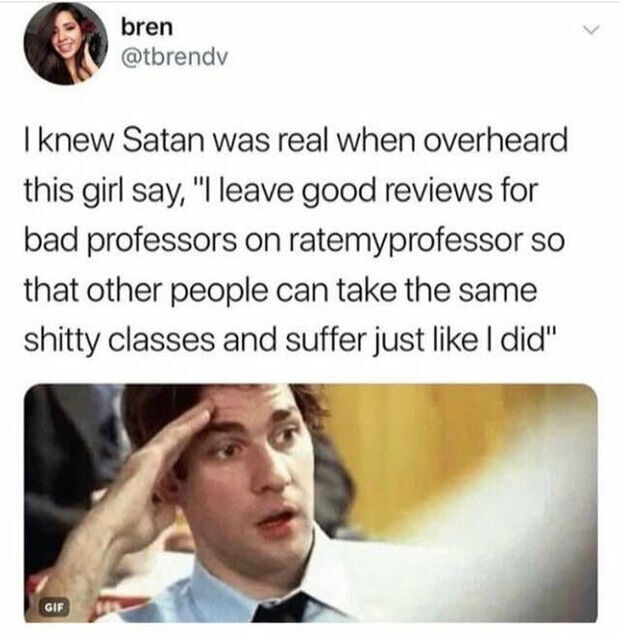The height and width of the screenshot is (634, 620).
Task: Open the display name bren
Action: (x=147, y=27)
